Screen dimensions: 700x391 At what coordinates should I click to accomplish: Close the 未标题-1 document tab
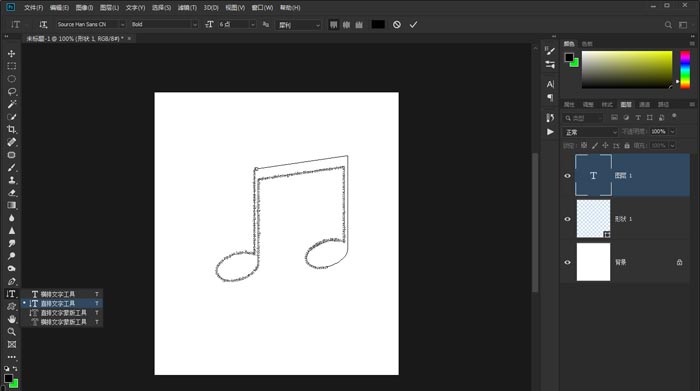point(129,38)
